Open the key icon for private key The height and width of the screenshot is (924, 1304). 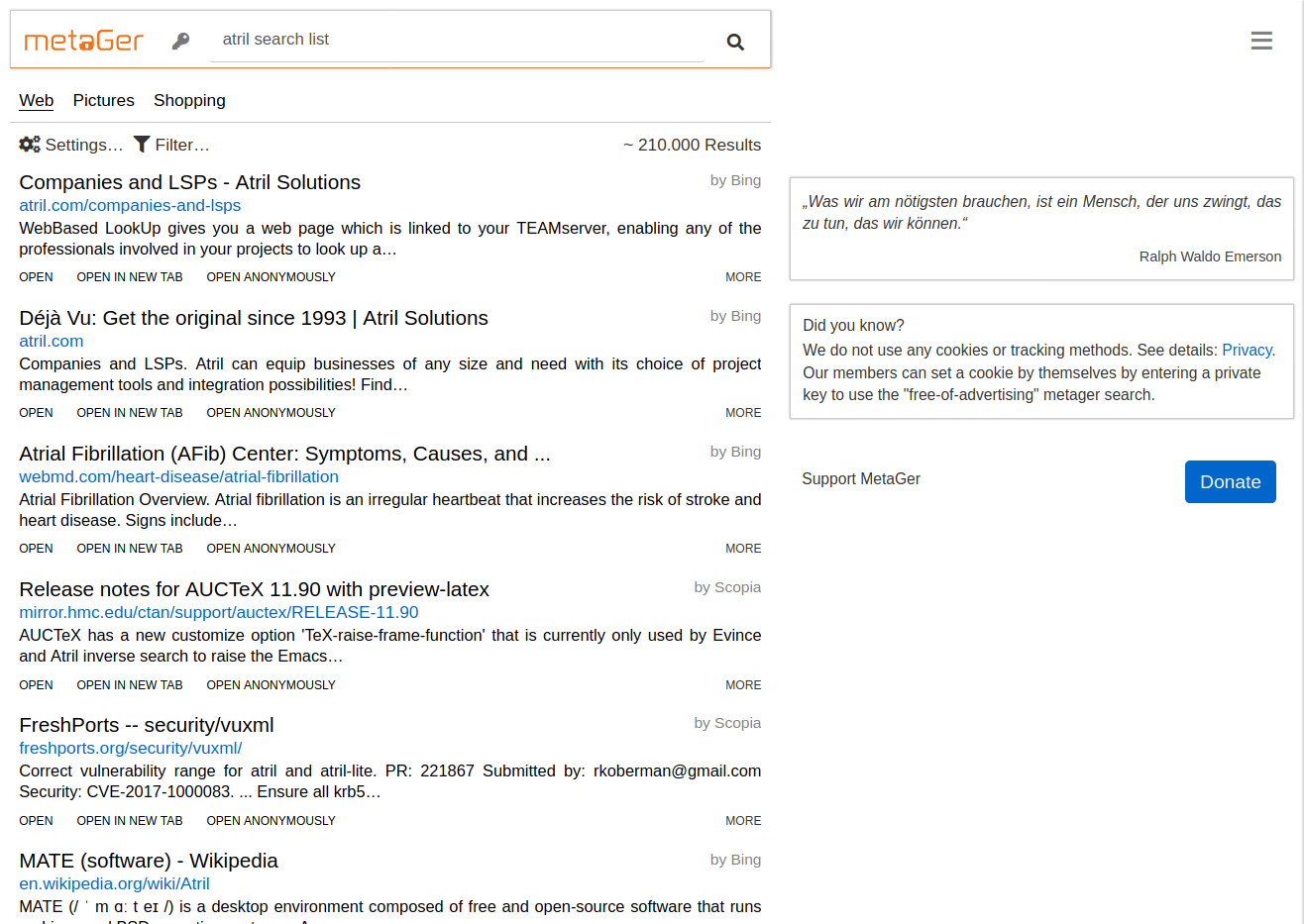[180, 41]
